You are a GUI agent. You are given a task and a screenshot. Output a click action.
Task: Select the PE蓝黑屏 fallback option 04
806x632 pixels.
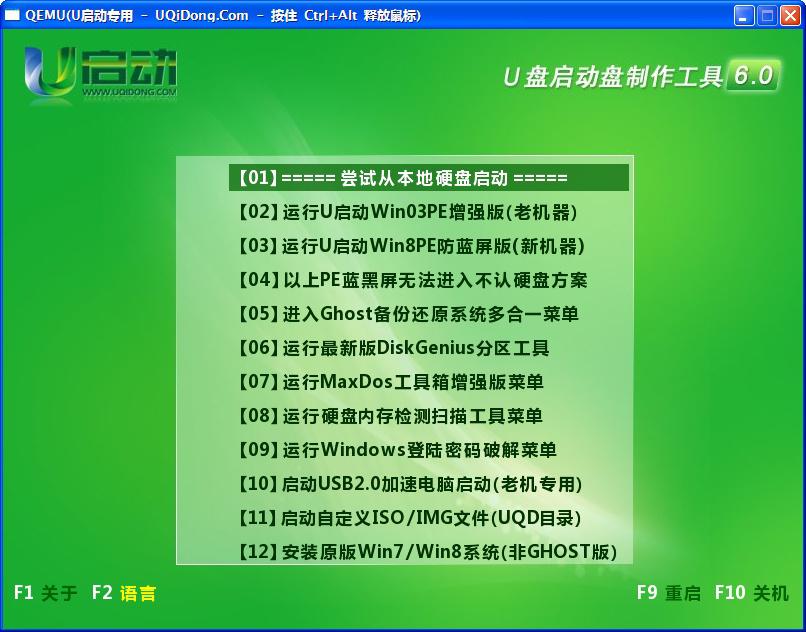403,280
